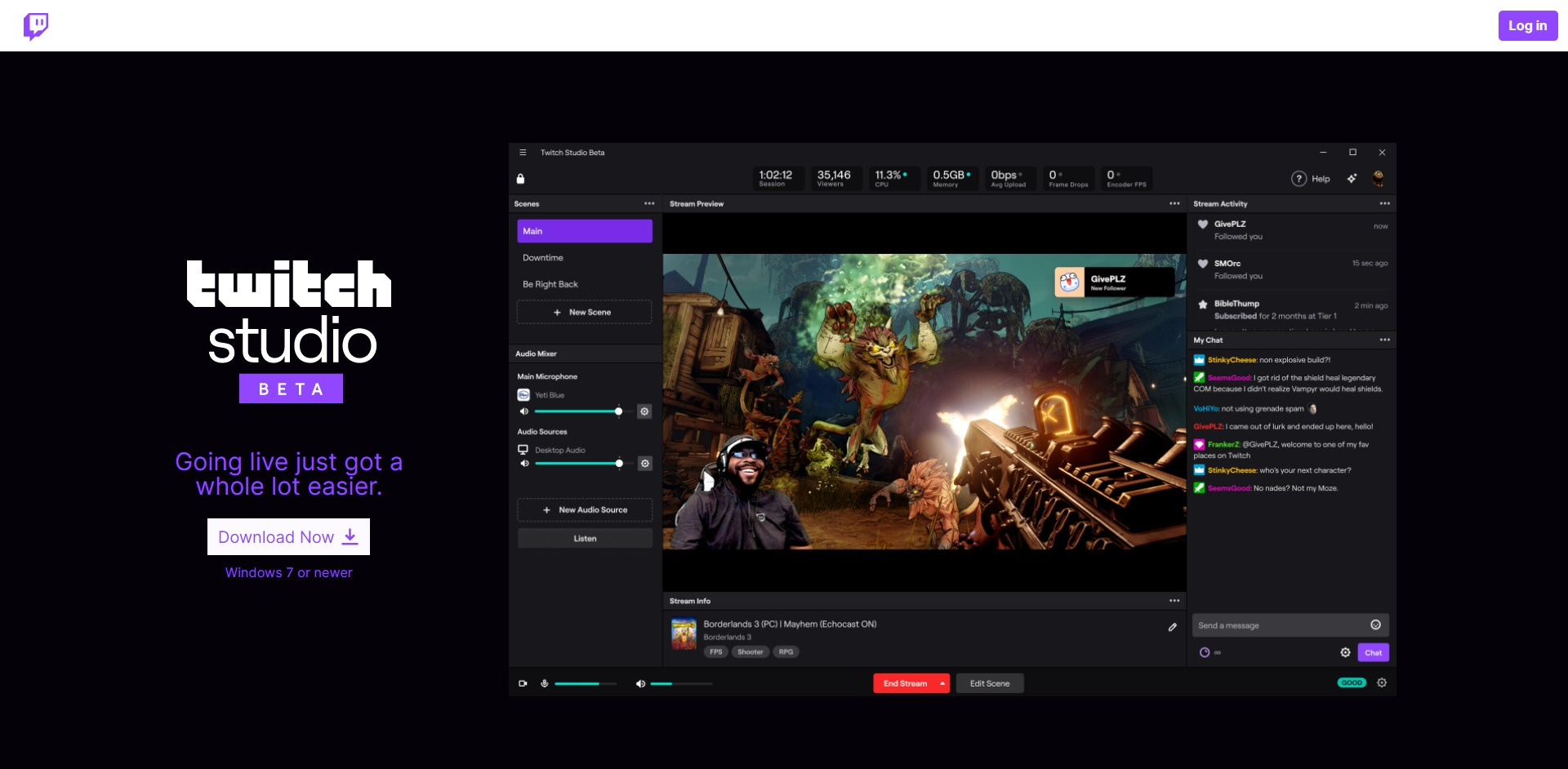Click the stream title 'Borderlands 3 (PC) | Mayhem'
Screen dimensions: 1568x769
[790, 624]
